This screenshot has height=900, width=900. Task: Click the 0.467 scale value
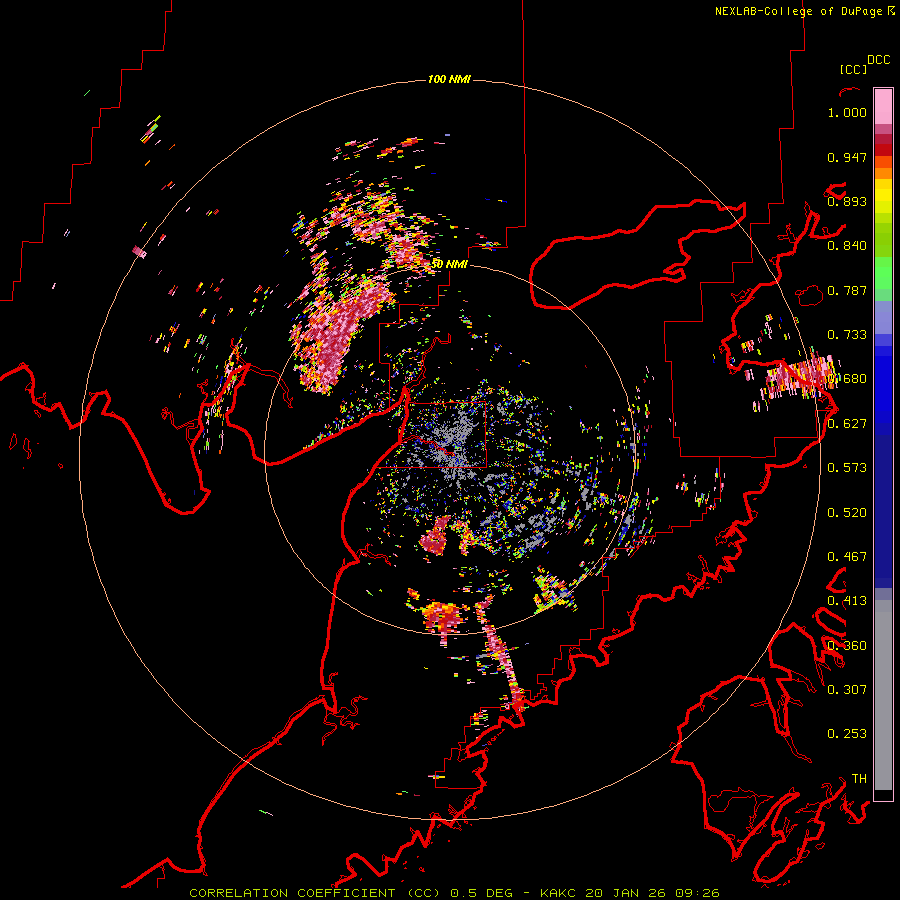[x=847, y=557]
